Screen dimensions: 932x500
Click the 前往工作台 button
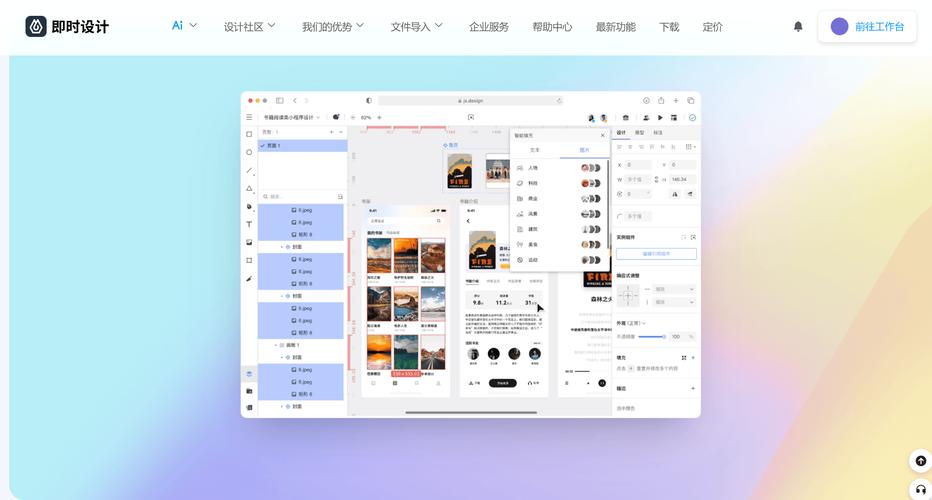pyautogui.click(x=867, y=27)
